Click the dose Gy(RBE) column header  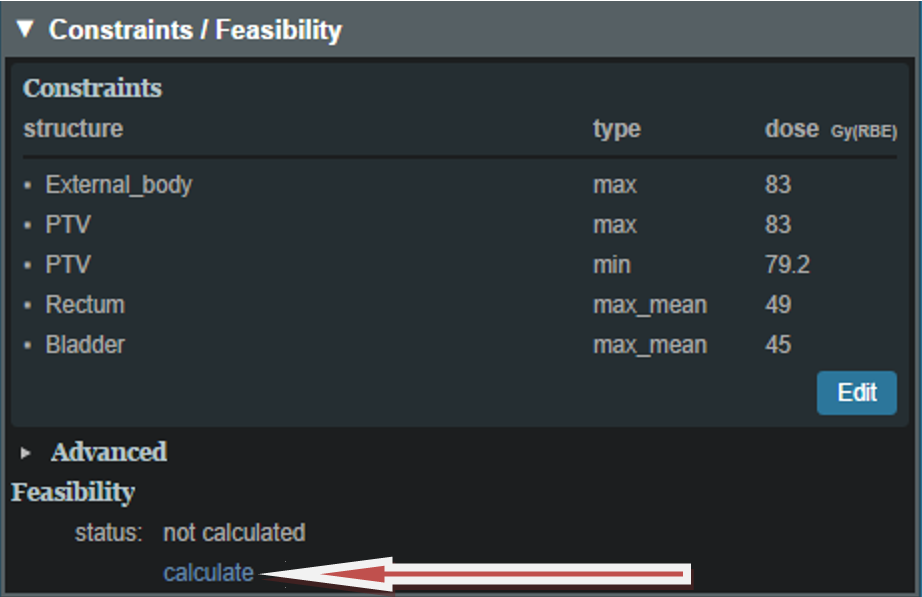click(x=830, y=130)
